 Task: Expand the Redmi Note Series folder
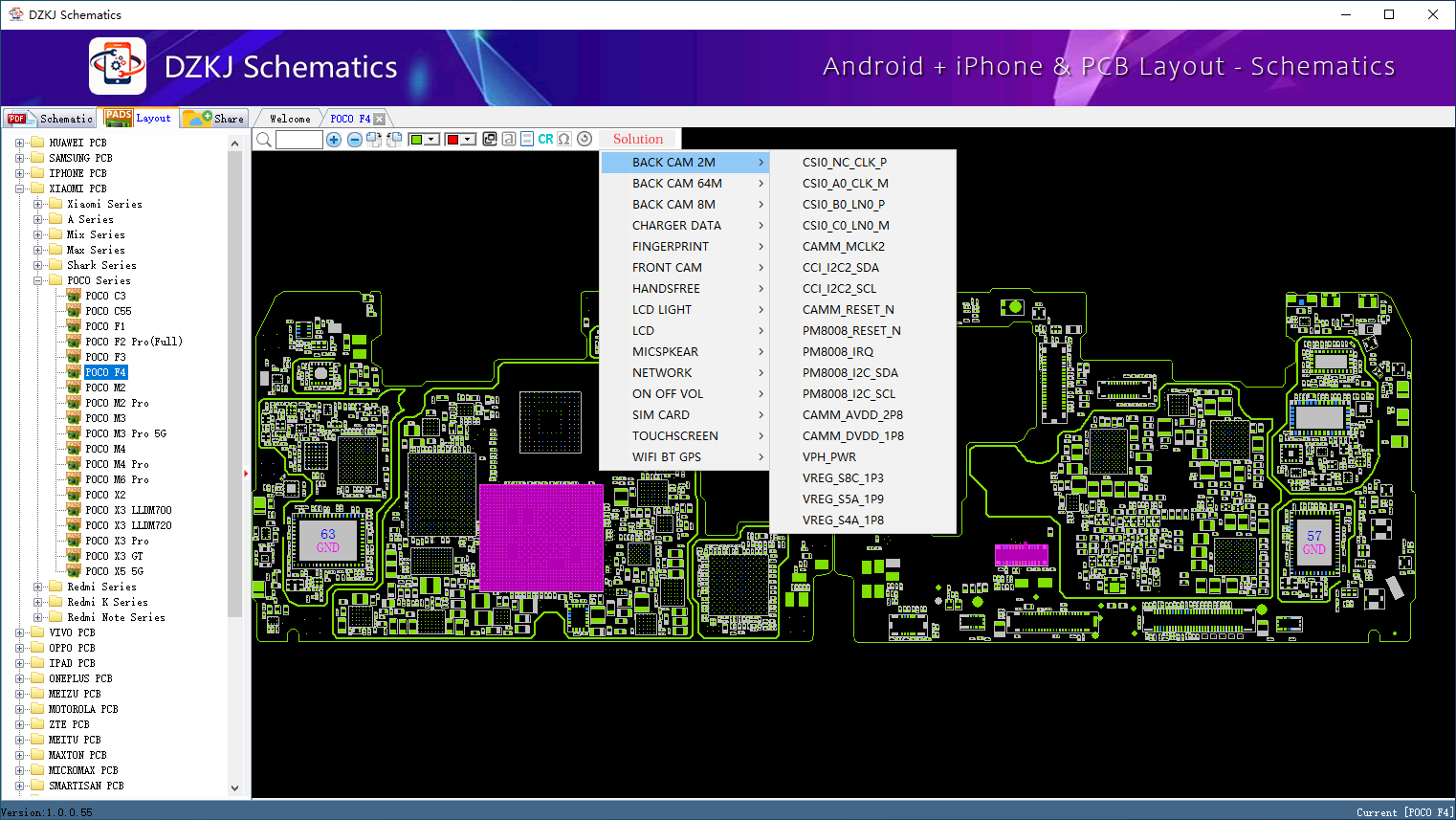(x=37, y=617)
